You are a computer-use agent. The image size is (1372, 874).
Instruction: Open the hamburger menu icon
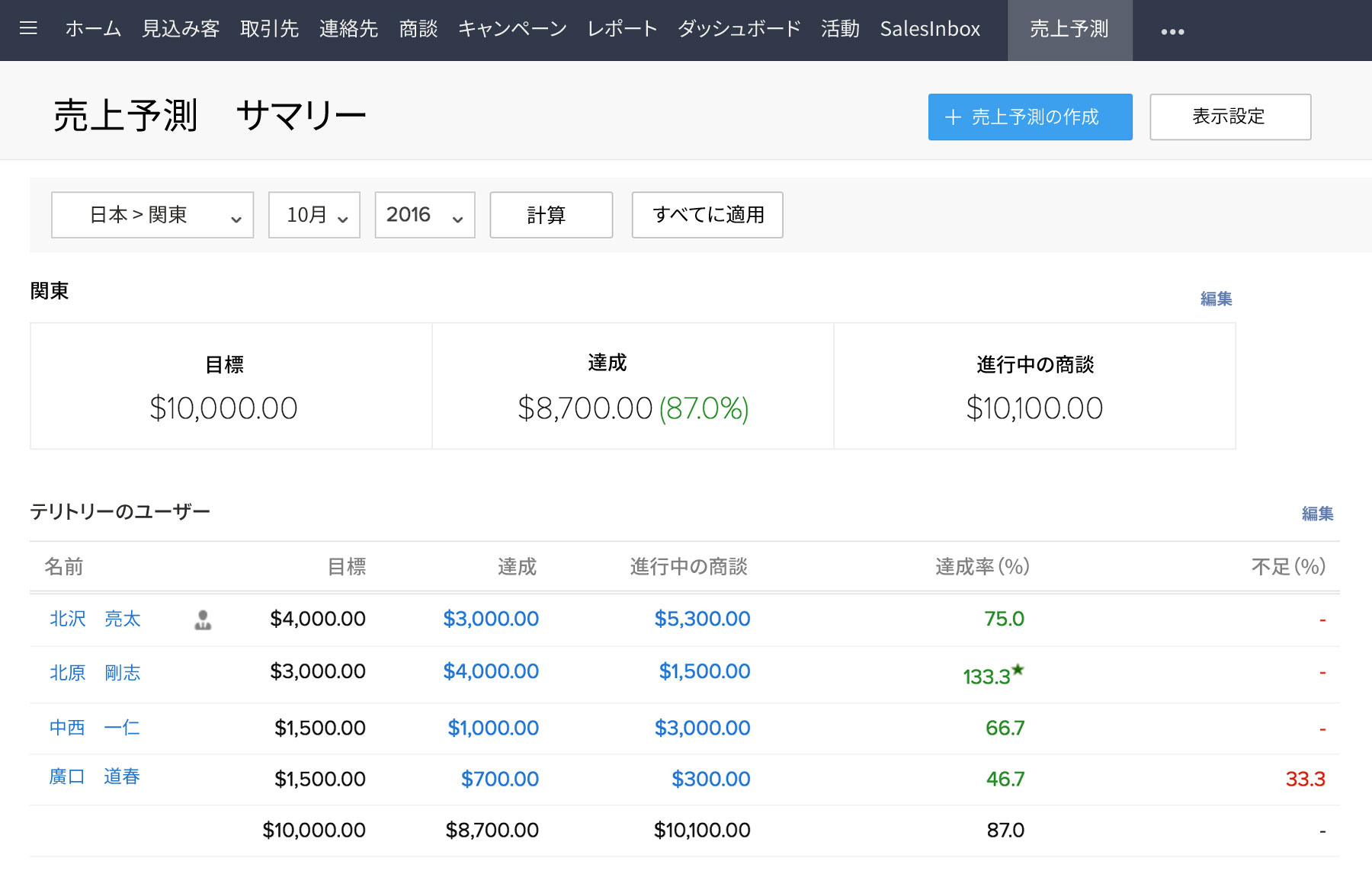(x=28, y=29)
